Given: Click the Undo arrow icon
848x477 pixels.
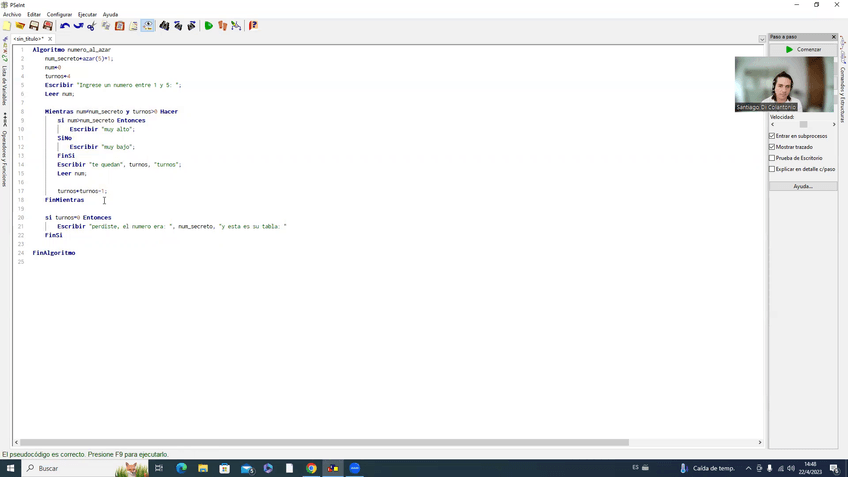Looking at the screenshot, I should (64, 26).
